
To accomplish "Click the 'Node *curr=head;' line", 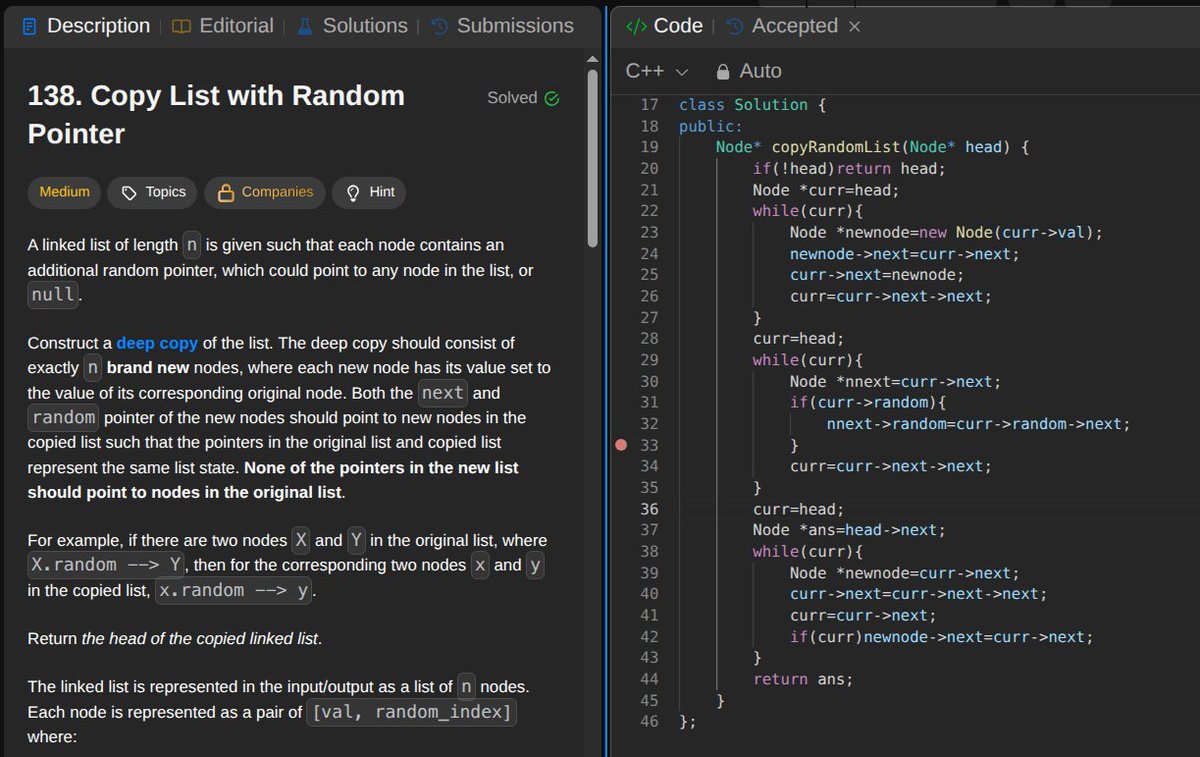I will pos(826,190).
